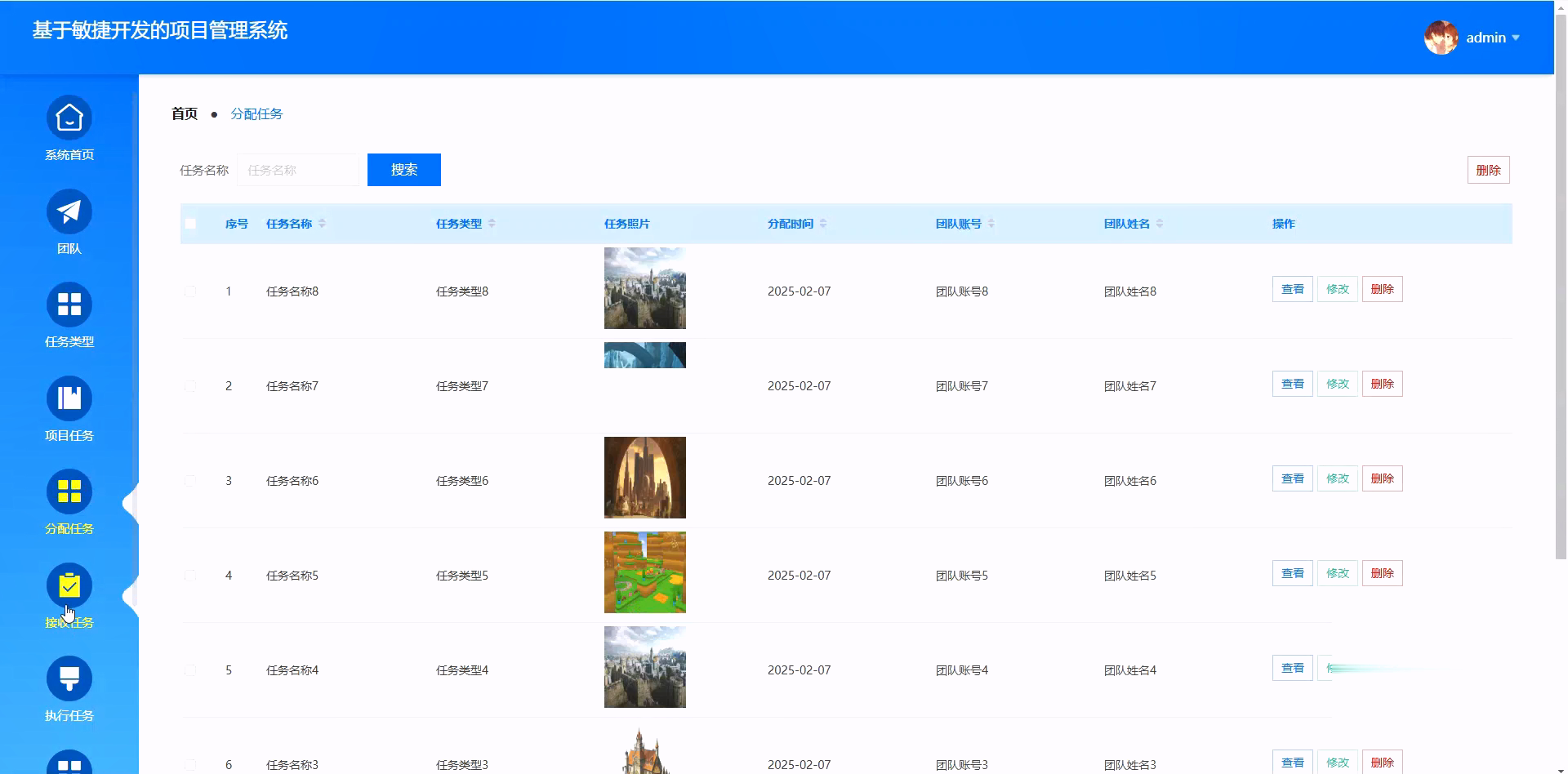
Task: Click the 团队账号8 cell
Action: 962,291
